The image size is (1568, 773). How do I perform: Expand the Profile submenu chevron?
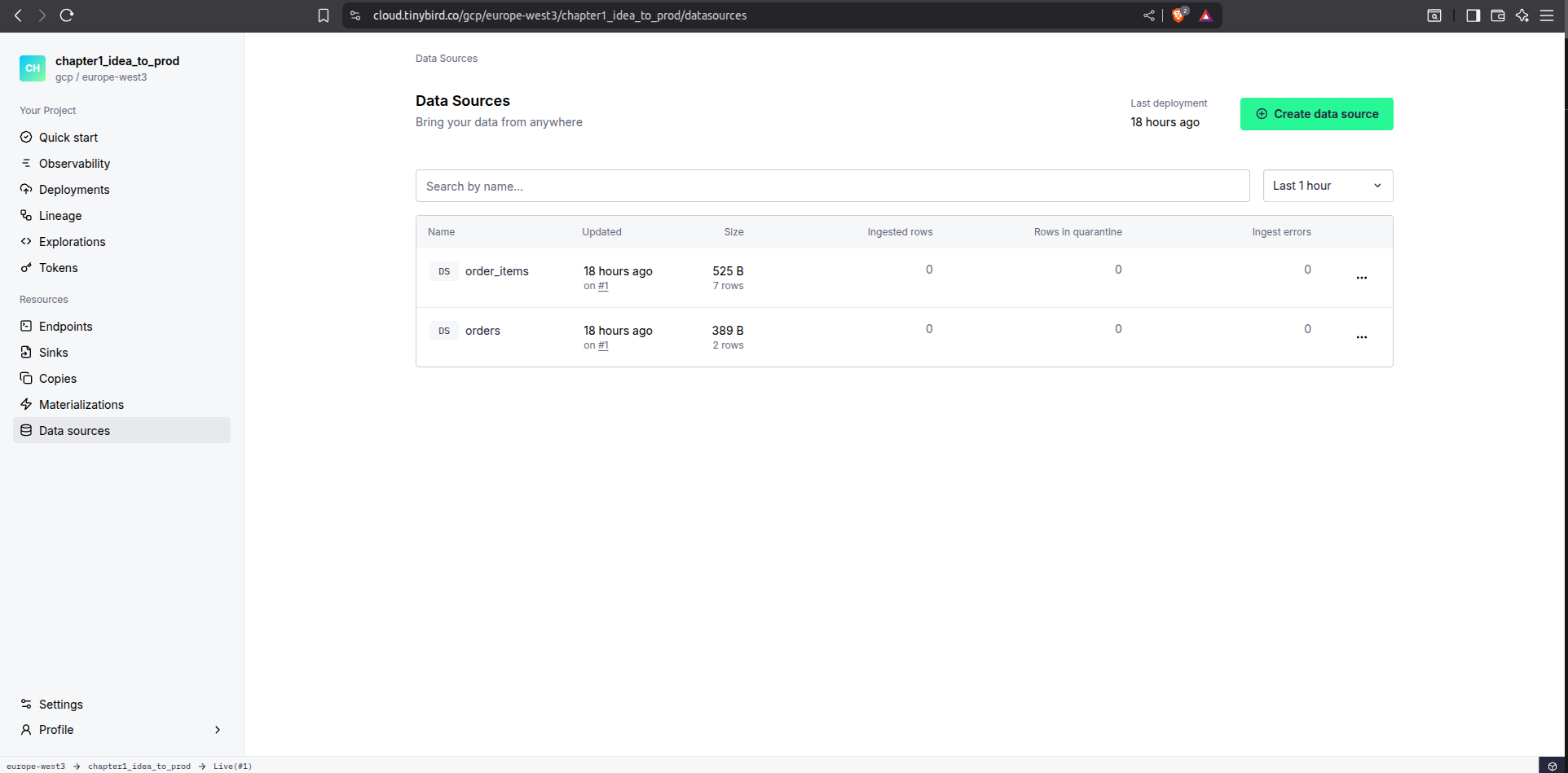(217, 730)
